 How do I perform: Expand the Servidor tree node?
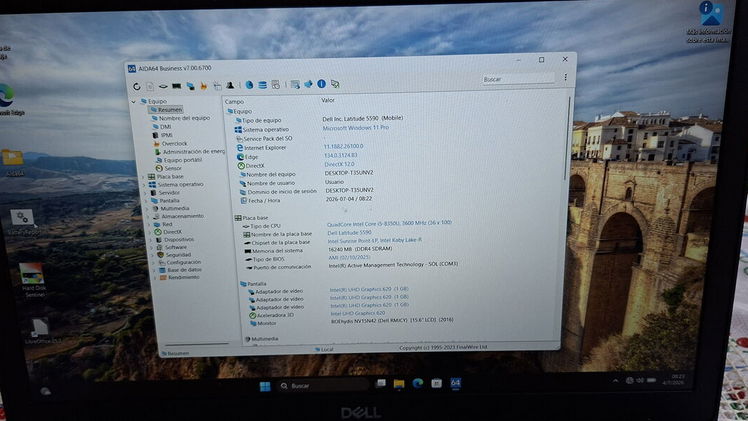(145, 193)
